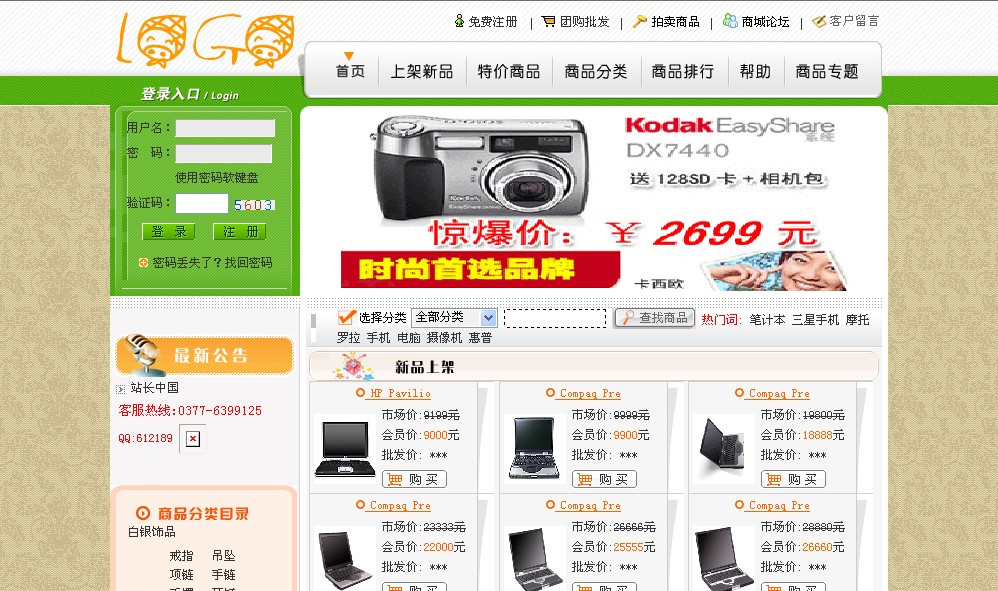
Task: Click the pencil icon for 客户留言
Action: (x=819, y=22)
